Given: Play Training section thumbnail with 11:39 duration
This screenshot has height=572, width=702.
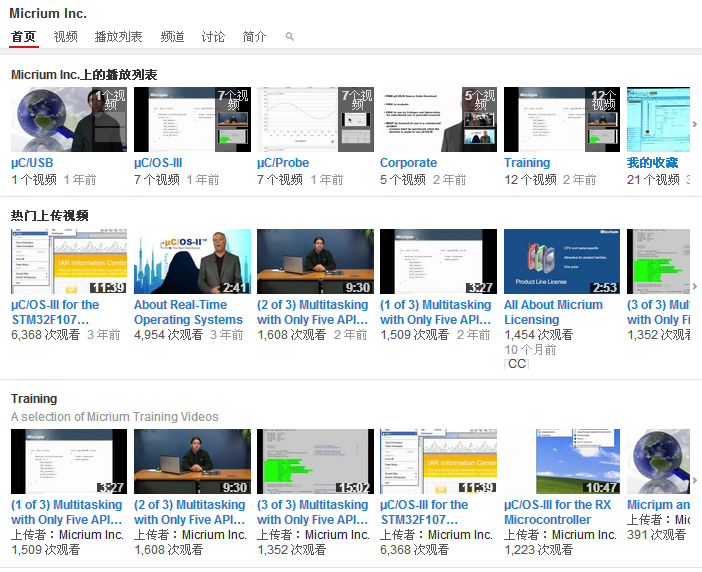Looking at the screenshot, I should [438, 461].
